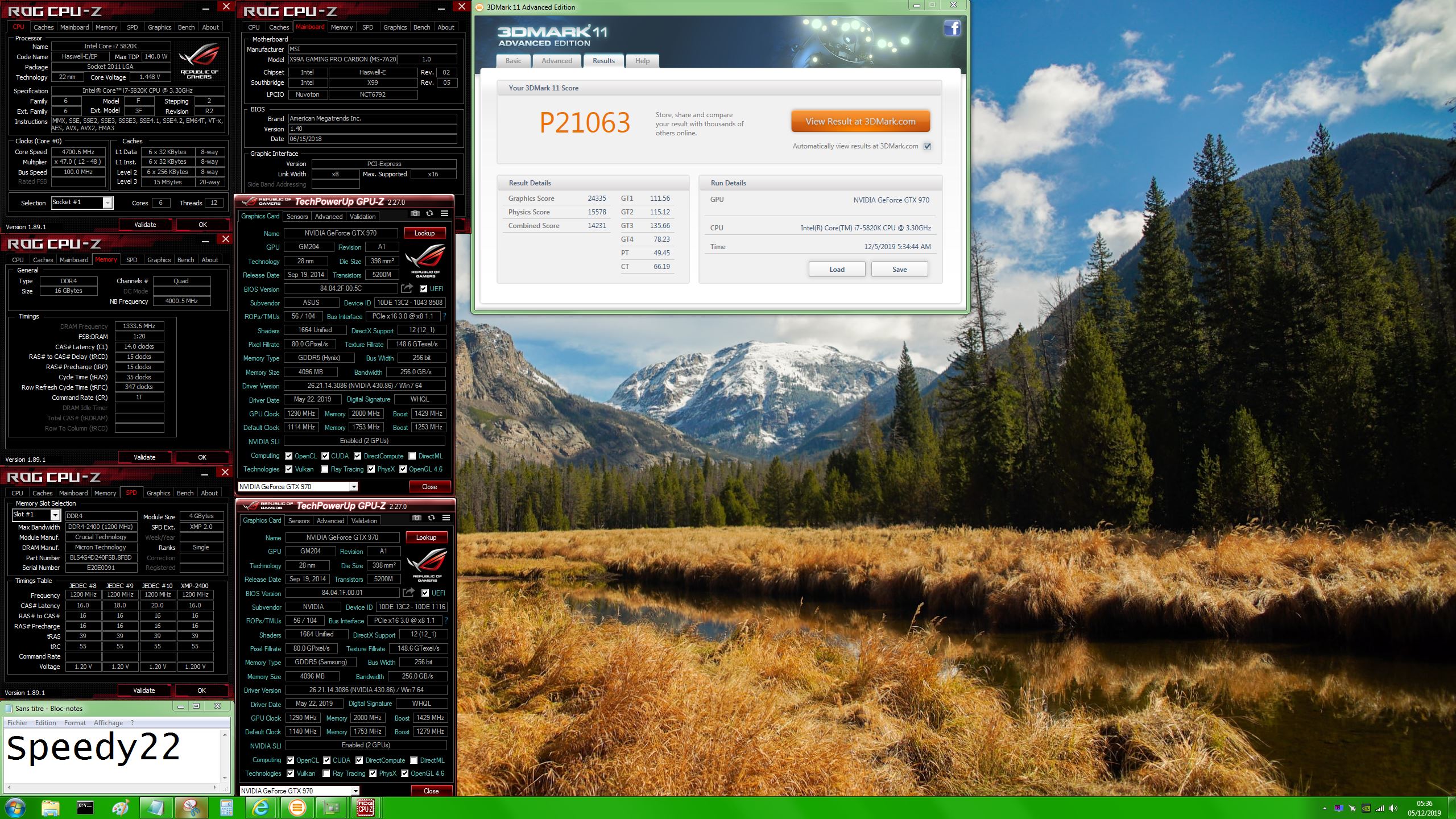Switch to Caches tab in top-left CPU-Z
1456x819 pixels.
point(43,27)
